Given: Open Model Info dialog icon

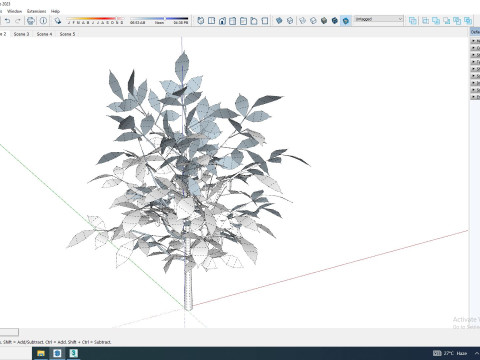Looking at the screenshot, I should [x=43, y=21].
